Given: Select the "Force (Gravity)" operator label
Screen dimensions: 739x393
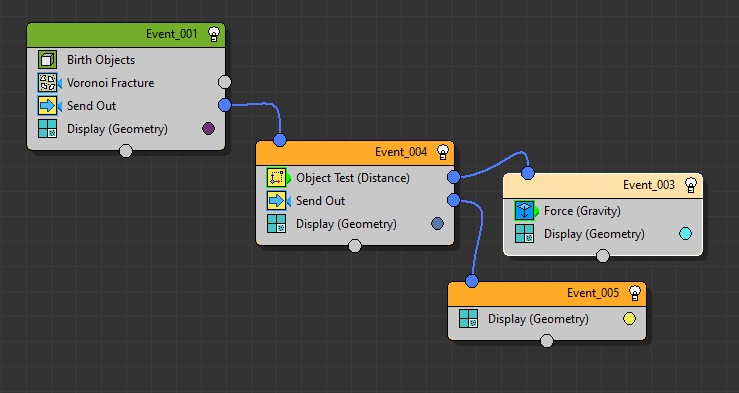Looking at the screenshot, I should 583,211.
